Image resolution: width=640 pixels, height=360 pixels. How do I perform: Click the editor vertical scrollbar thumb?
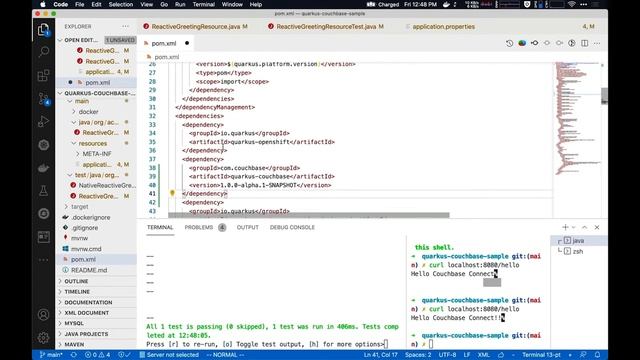click(604, 96)
